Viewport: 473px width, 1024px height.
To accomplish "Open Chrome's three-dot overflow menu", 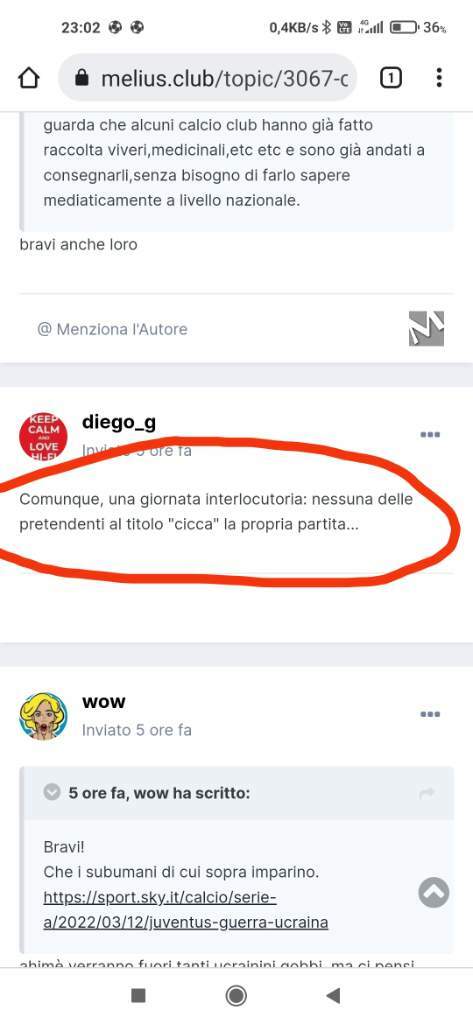I will (439, 78).
